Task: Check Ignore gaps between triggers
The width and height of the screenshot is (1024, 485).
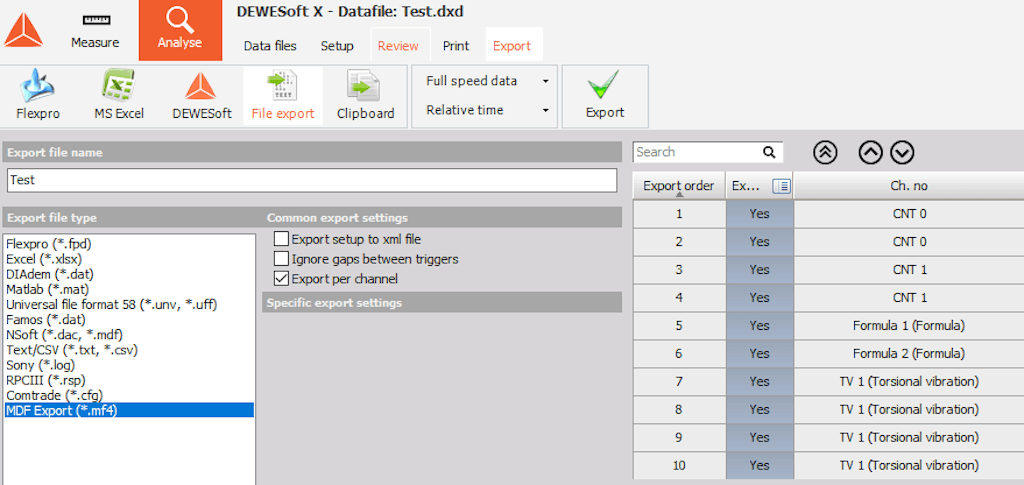Action: click(281, 259)
